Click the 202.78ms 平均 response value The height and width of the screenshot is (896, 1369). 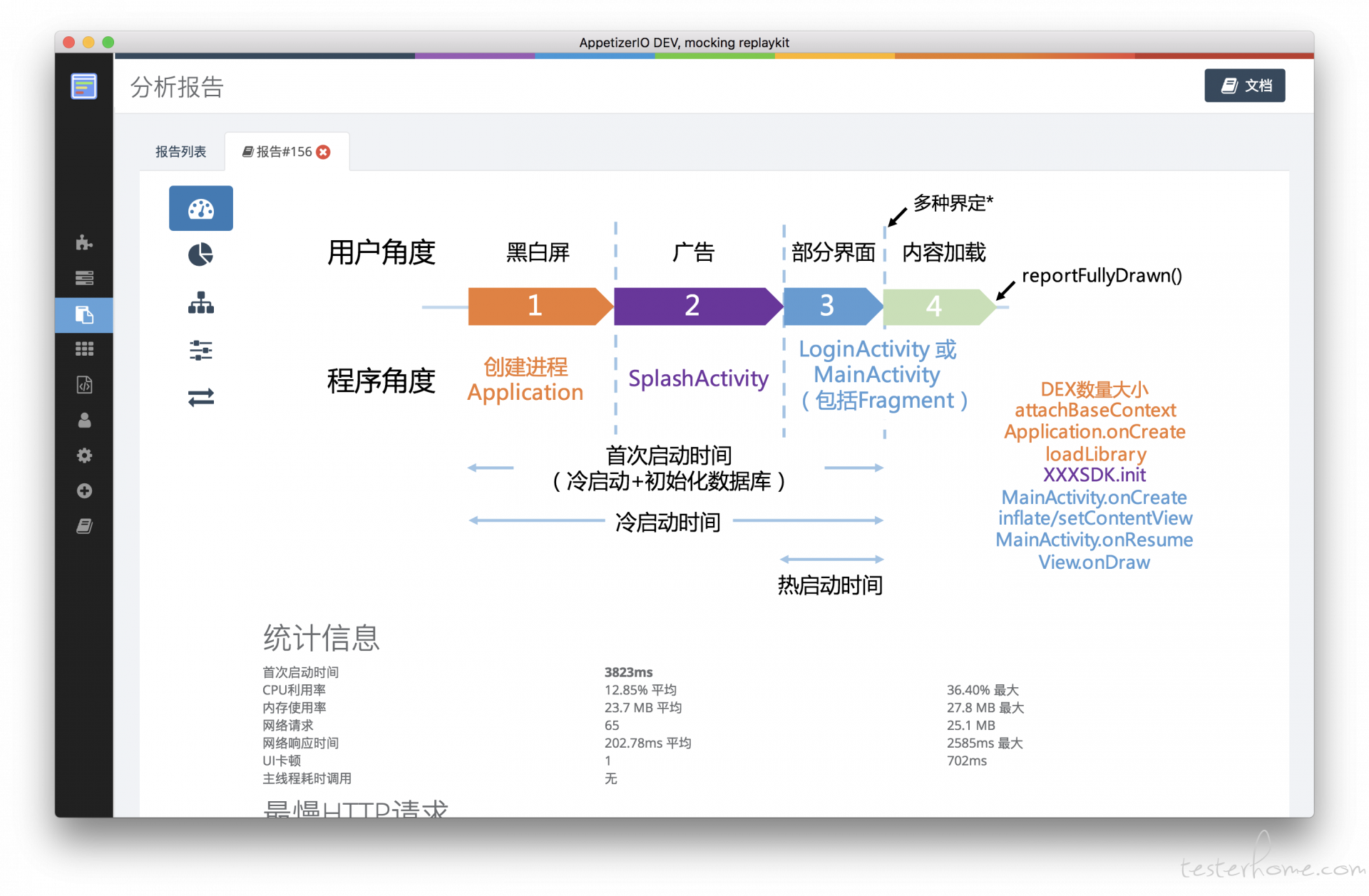point(647,743)
